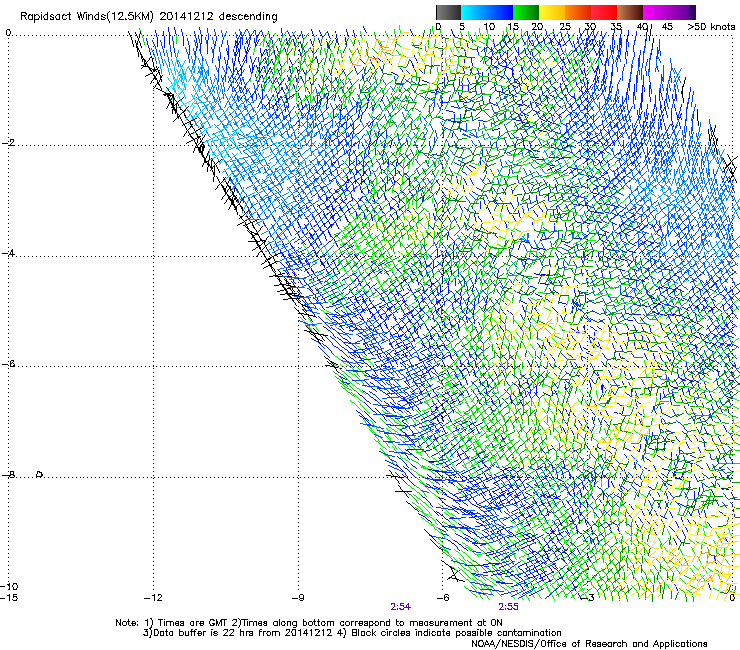Click the gray 0-5 knots color swatch

coord(448,12)
